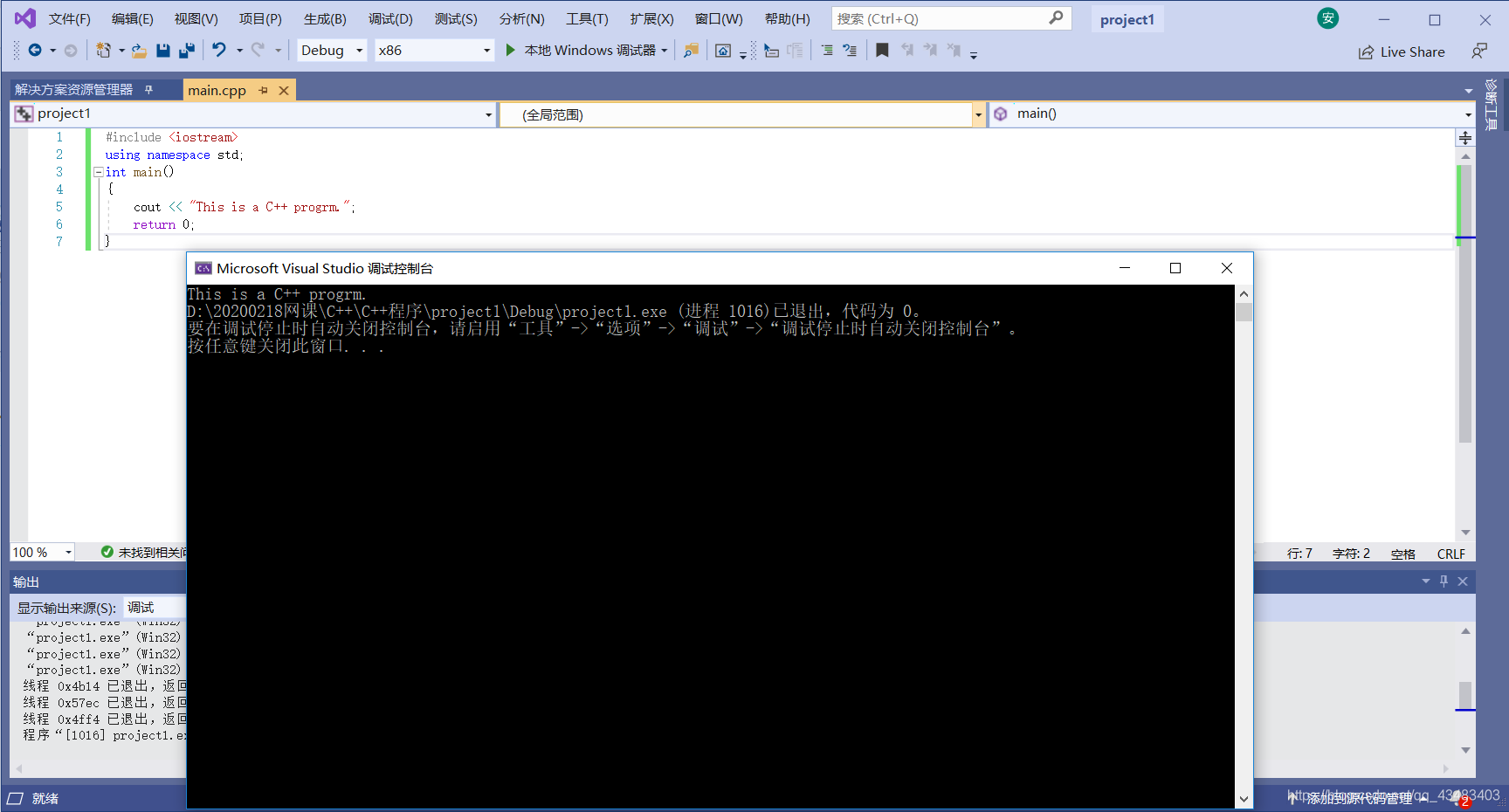Click the green Start Debugging play icon
Screen dimensions: 1509x812
point(511,51)
